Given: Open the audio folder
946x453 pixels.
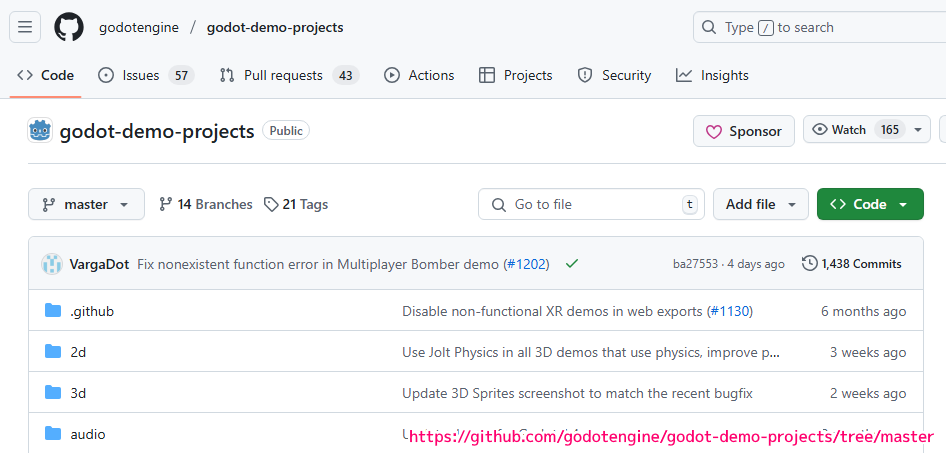Looking at the screenshot, I should (x=88, y=434).
